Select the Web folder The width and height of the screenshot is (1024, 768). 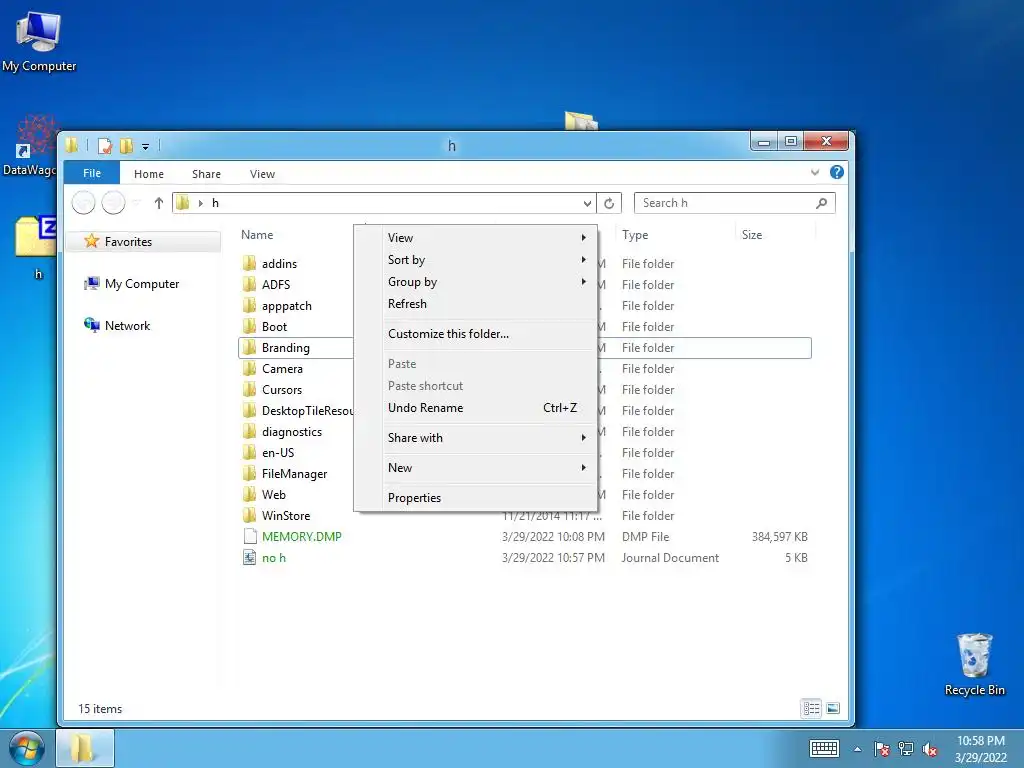264,495
